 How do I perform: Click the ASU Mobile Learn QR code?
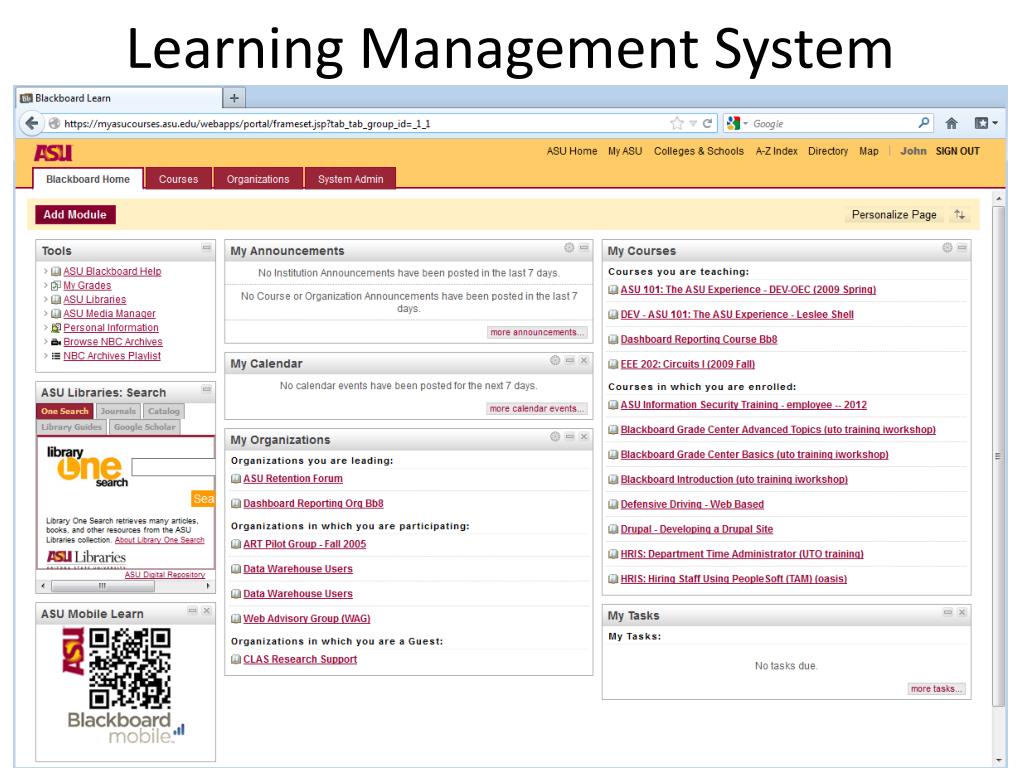point(129,668)
